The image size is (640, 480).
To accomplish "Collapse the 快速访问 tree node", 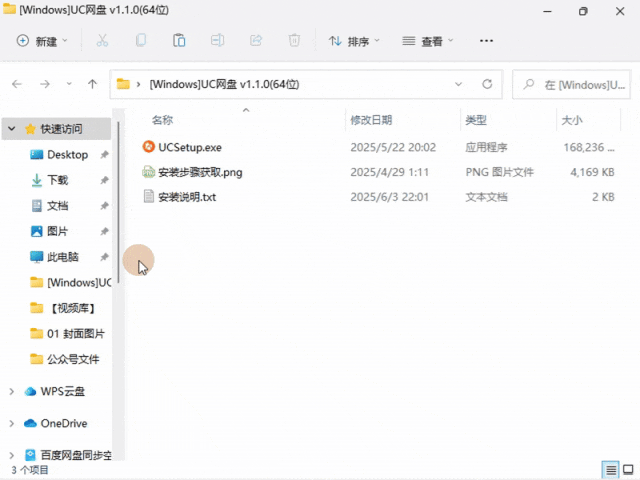I will pyautogui.click(x=12, y=129).
